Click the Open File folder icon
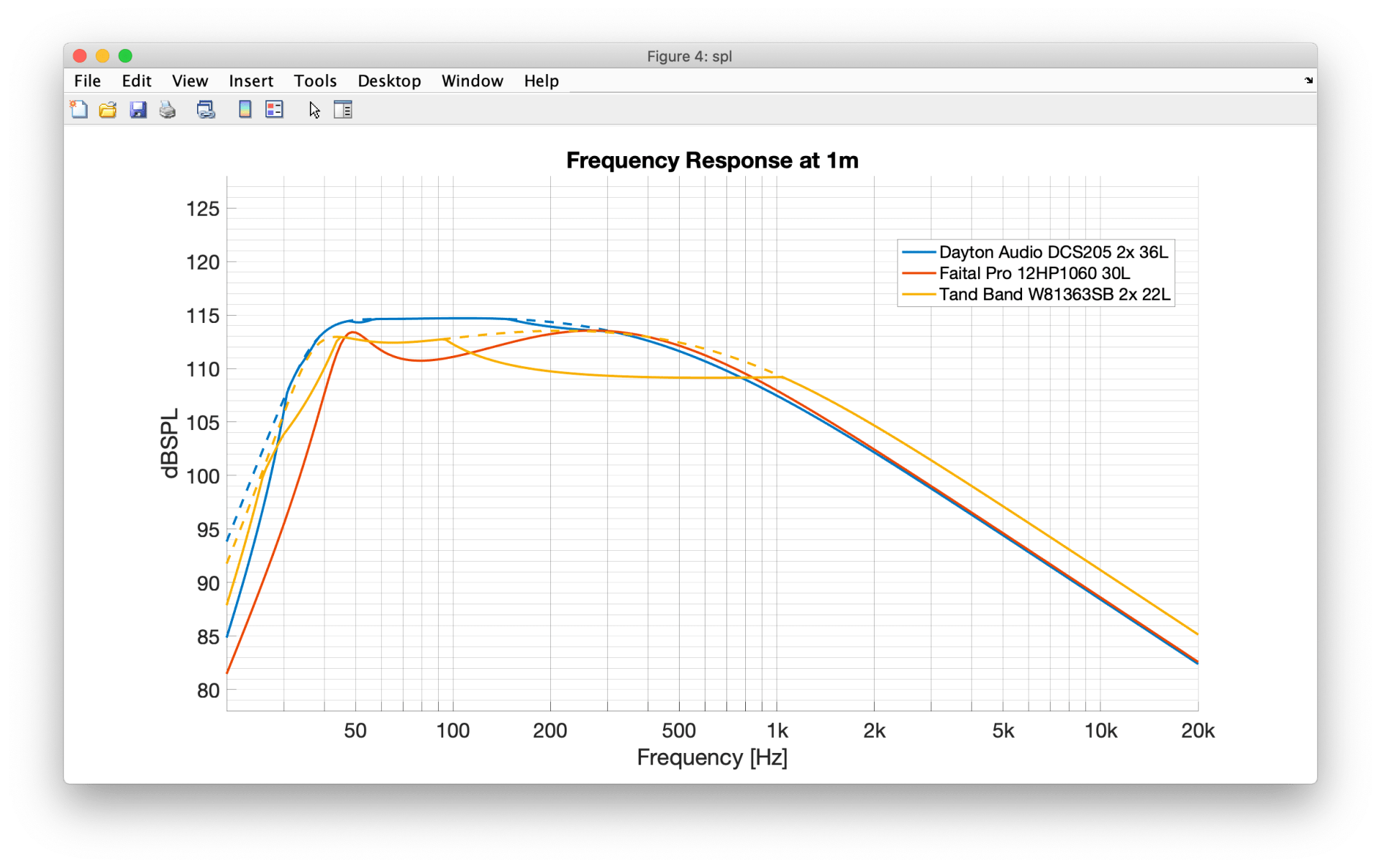 (108, 110)
